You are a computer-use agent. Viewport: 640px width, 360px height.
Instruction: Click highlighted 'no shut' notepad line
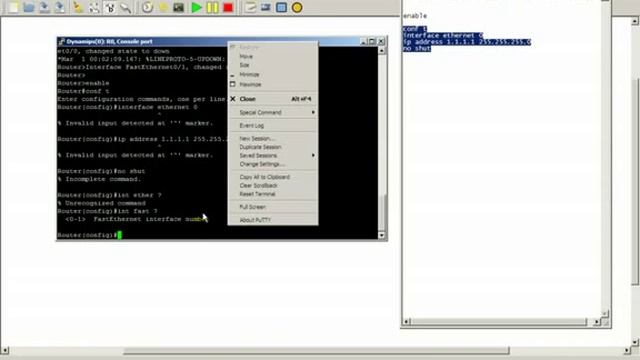pos(417,49)
